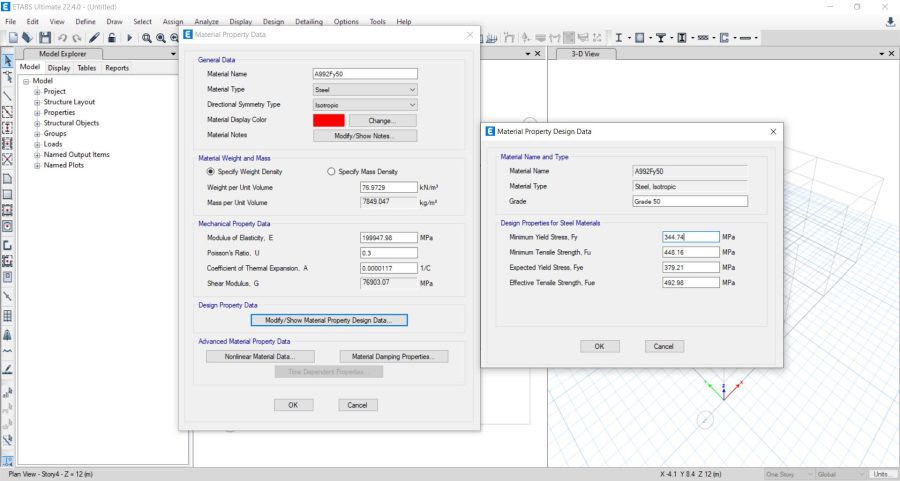Image resolution: width=900 pixels, height=481 pixels.
Task: Click the Minimum Tensile Strength Fu field
Action: (690, 253)
